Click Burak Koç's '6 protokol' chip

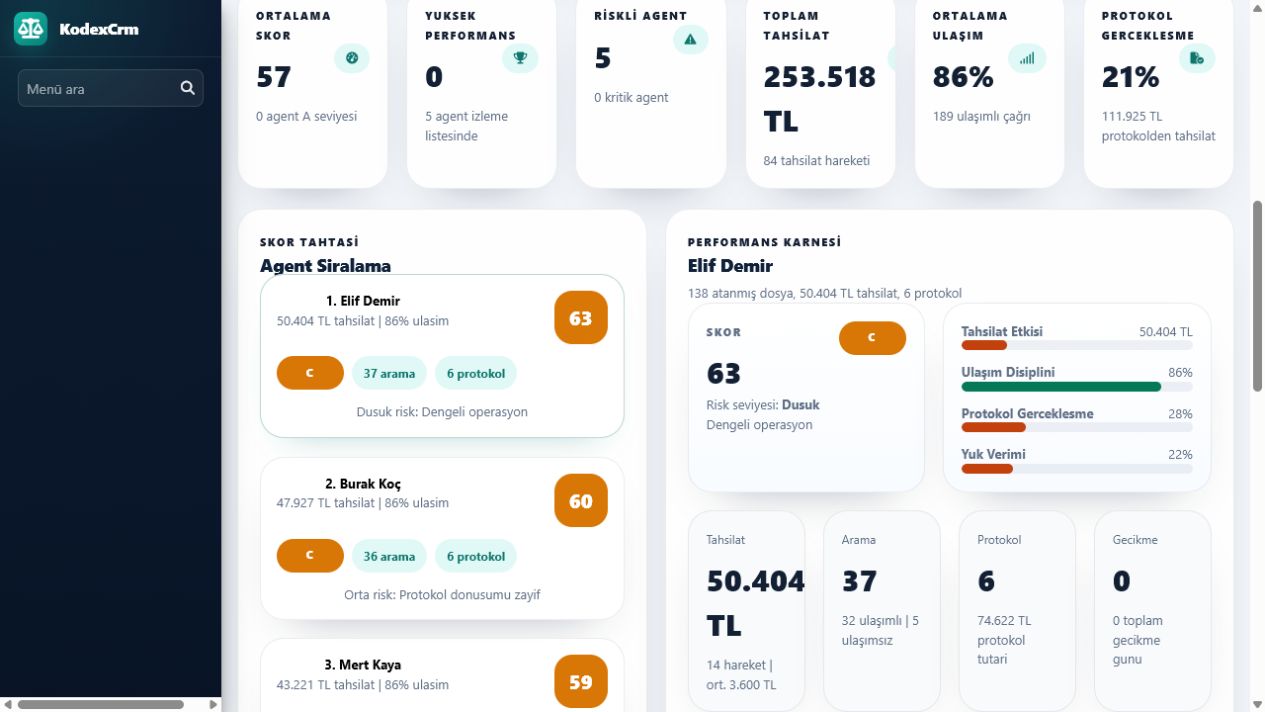point(476,556)
